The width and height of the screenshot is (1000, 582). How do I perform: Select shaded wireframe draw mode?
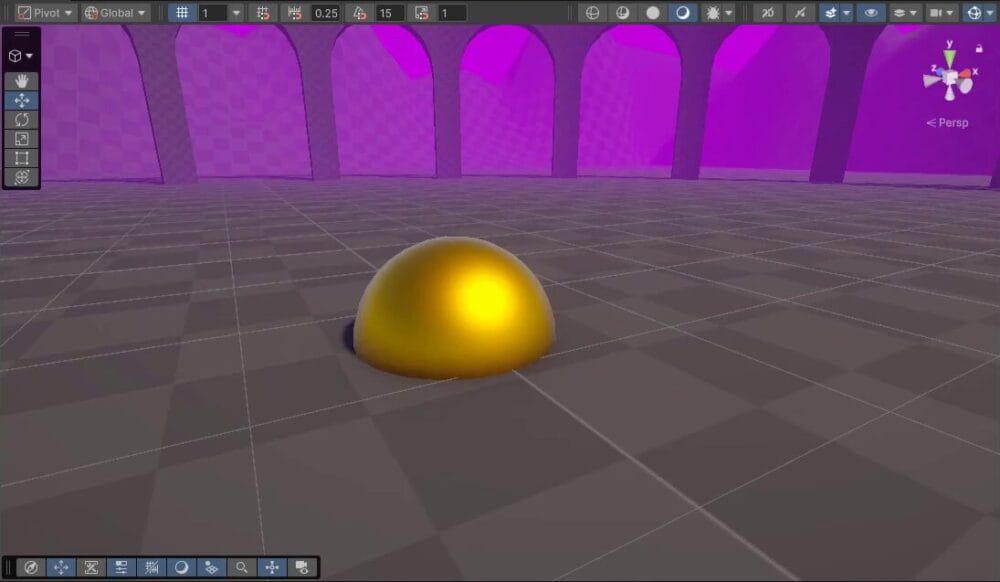click(622, 13)
